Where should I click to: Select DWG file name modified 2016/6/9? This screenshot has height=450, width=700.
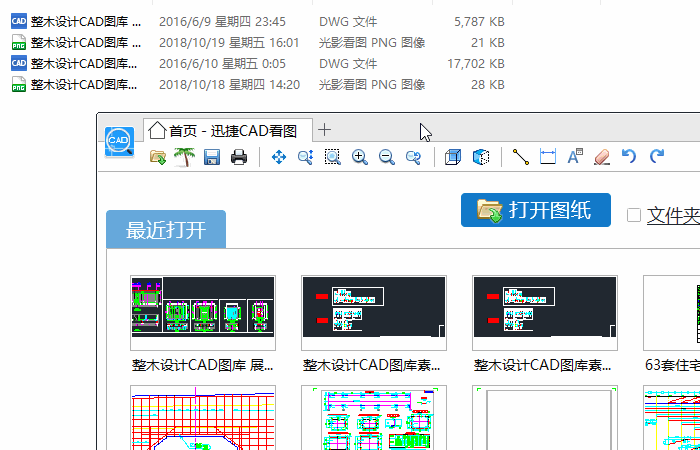(86, 21)
